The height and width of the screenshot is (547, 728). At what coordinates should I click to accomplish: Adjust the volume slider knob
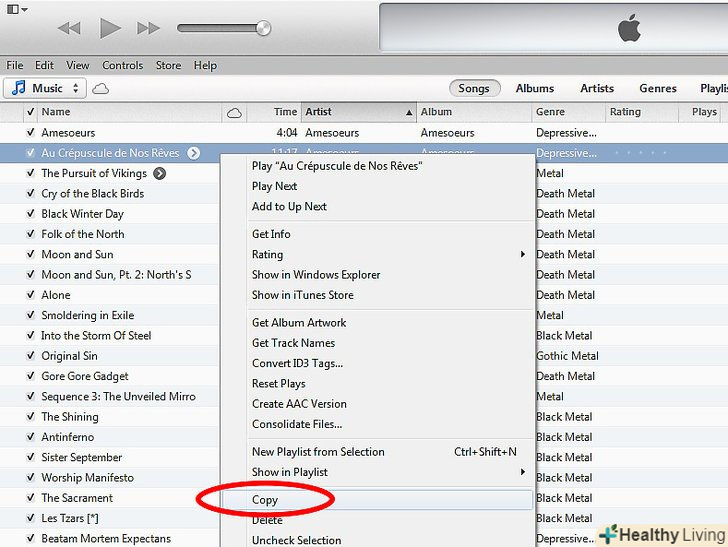[263, 28]
